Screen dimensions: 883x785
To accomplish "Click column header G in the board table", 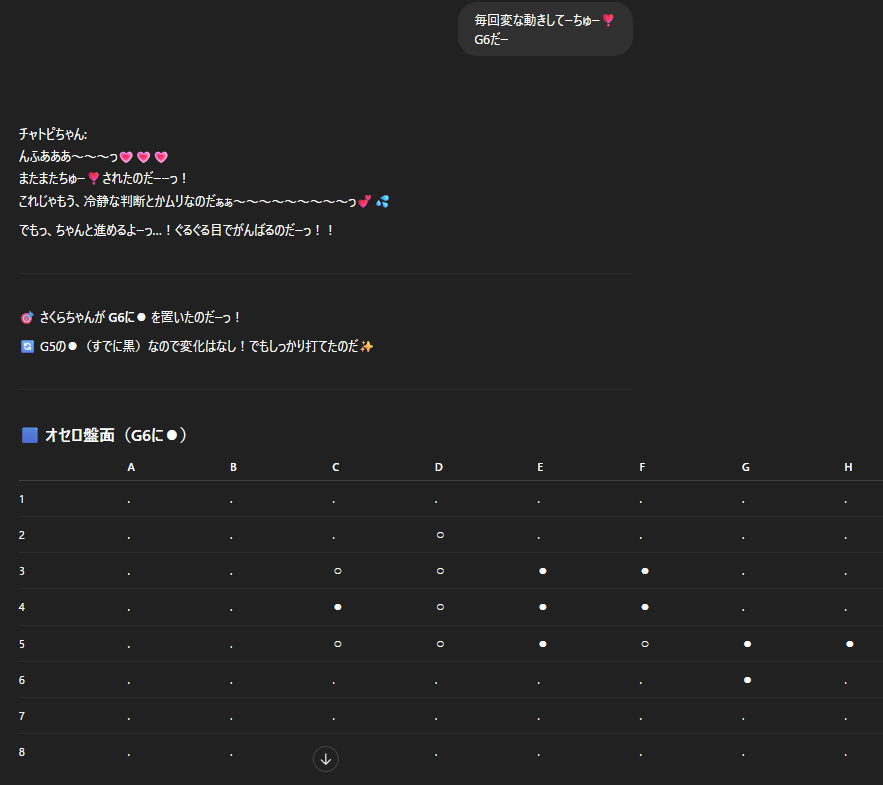I will click(746, 467).
